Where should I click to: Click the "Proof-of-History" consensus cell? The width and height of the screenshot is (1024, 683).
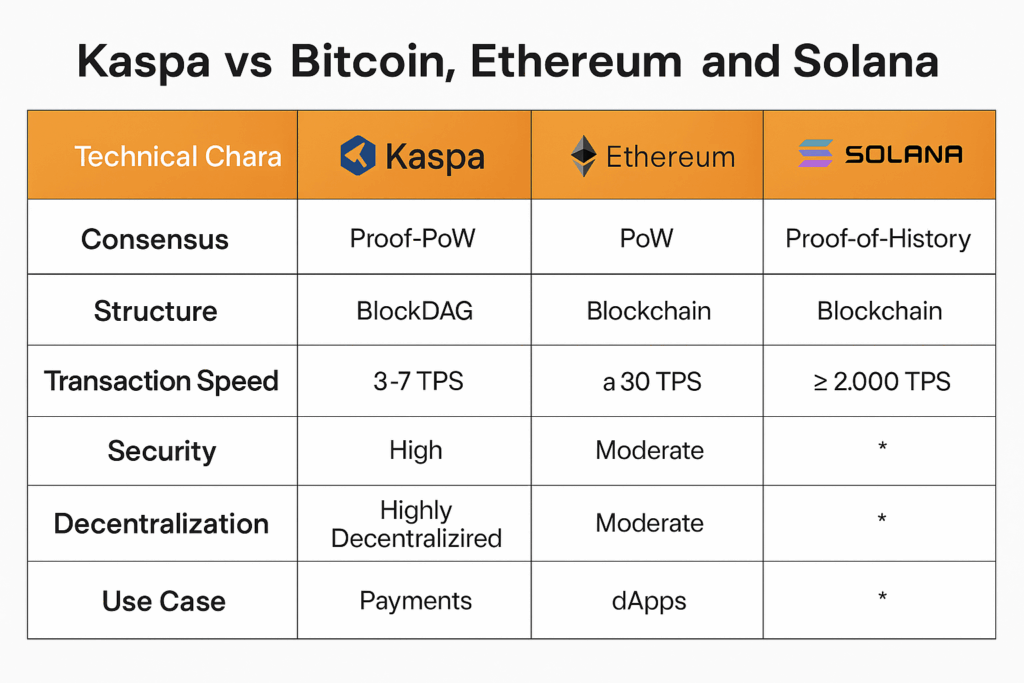[878, 239]
